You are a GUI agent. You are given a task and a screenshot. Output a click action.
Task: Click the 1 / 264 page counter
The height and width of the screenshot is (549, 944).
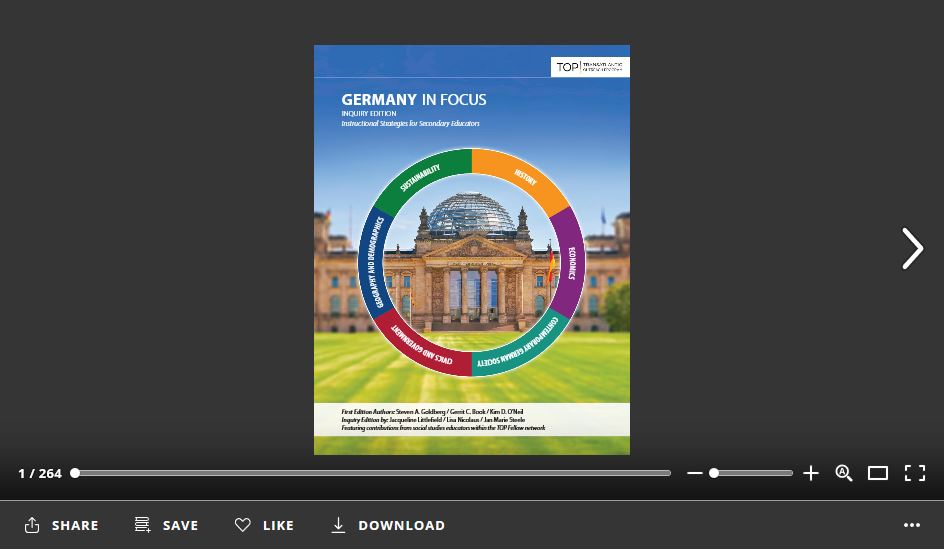[x=40, y=474]
